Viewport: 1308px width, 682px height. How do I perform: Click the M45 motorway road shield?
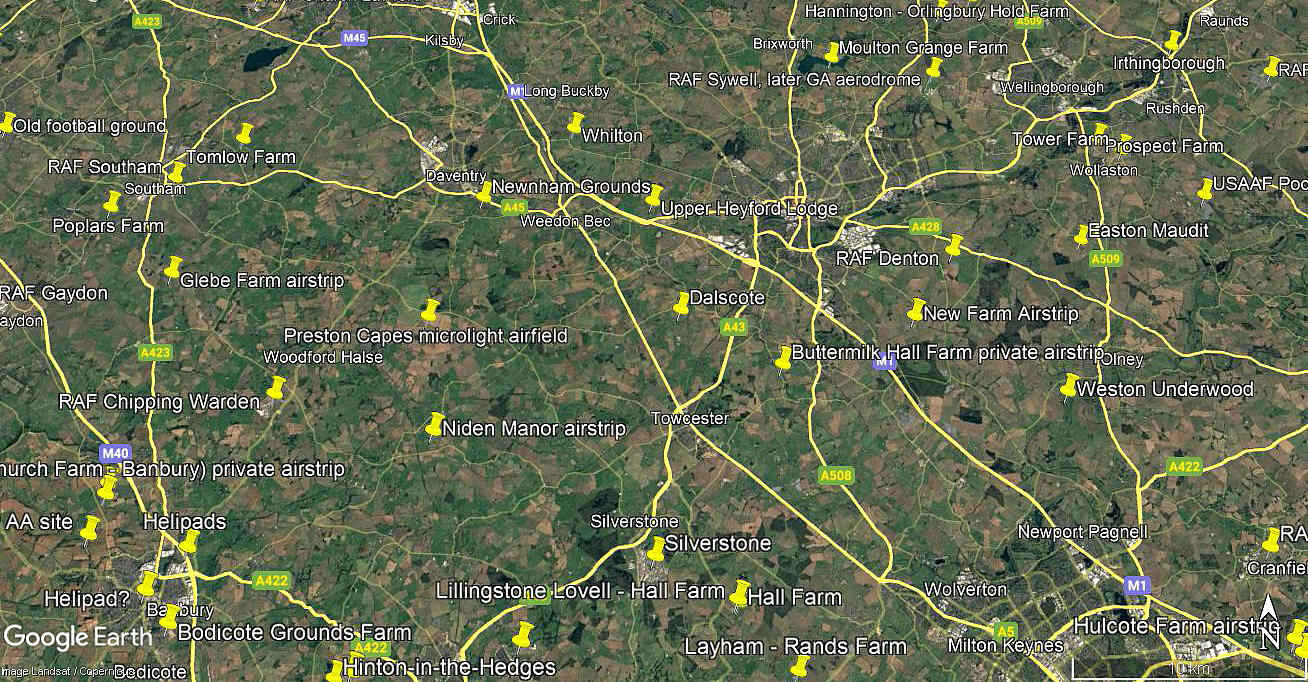(x=354, y=38)
